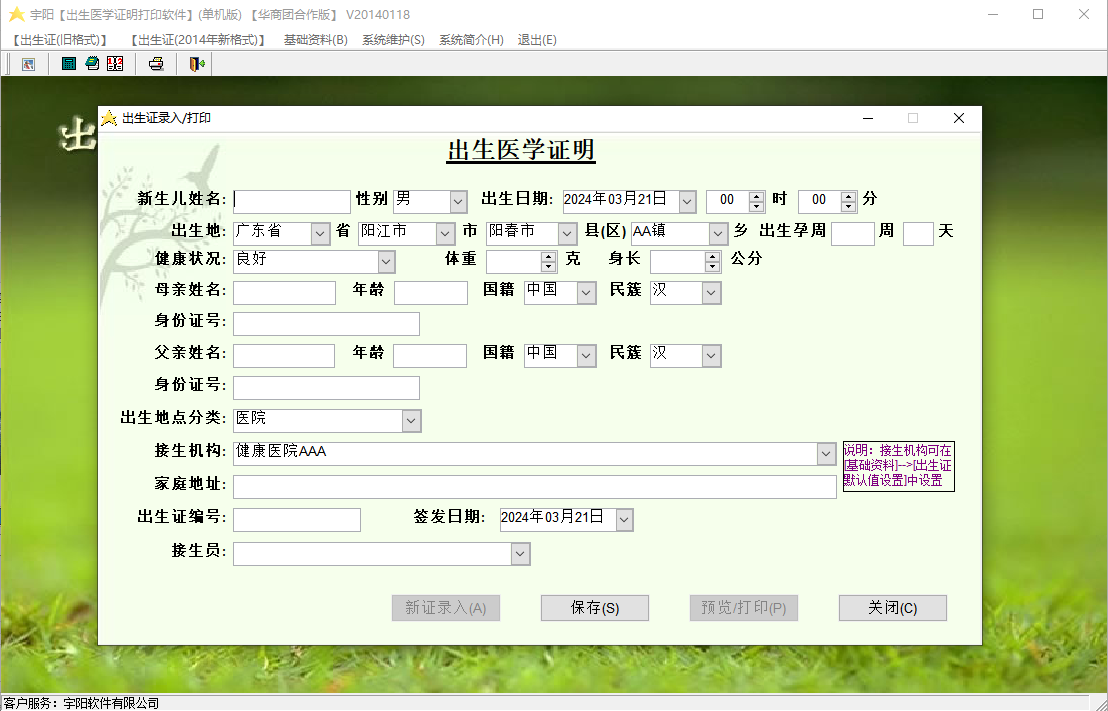1108x711 pixels.
Task: Open the 出生日期 date picker dropdown
Action: 688,201
